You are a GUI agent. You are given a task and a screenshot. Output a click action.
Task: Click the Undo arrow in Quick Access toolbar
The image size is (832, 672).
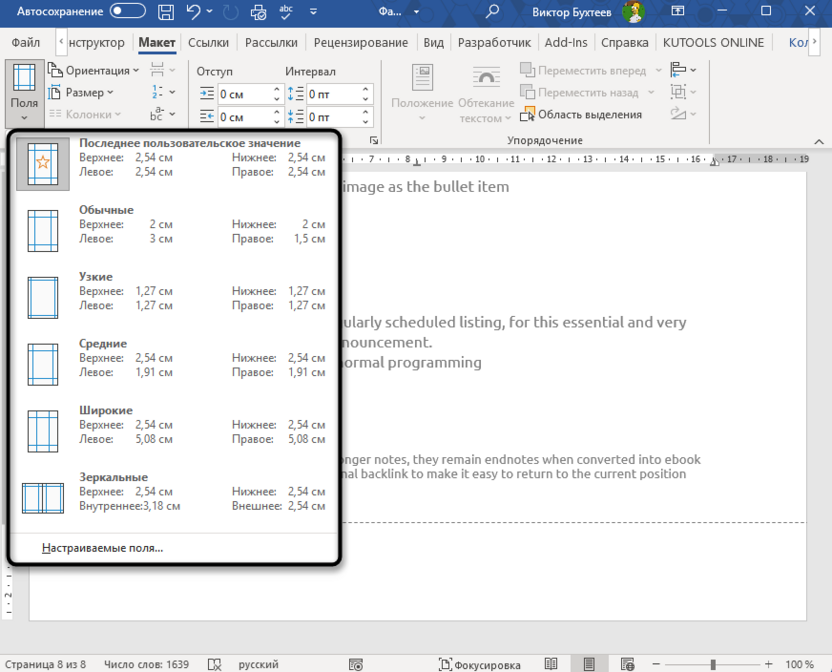pos(190,13)
